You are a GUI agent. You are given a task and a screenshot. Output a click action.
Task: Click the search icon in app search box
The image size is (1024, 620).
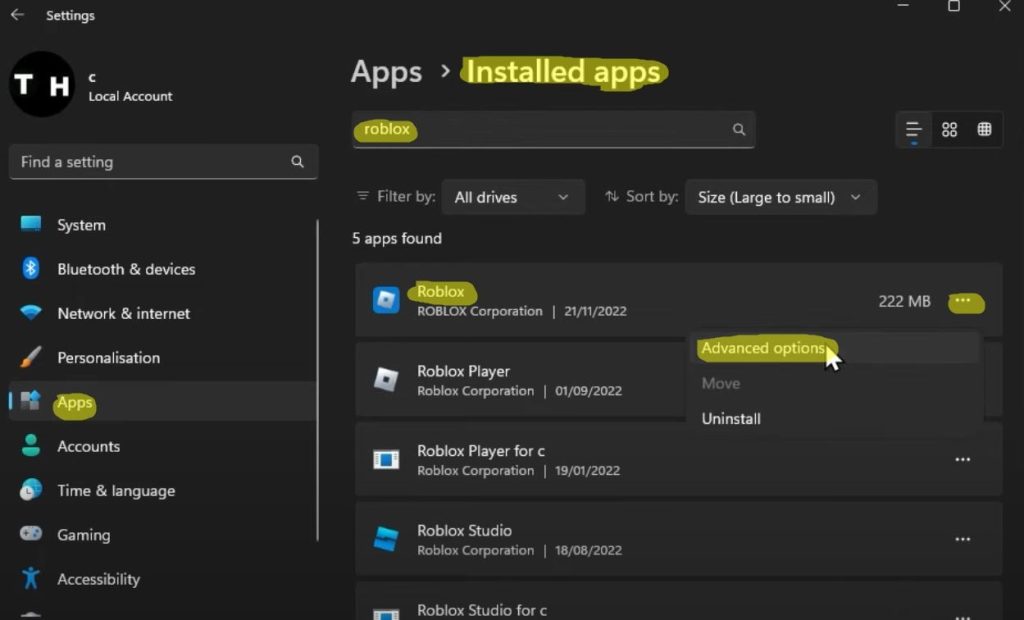tap(739, 129)
